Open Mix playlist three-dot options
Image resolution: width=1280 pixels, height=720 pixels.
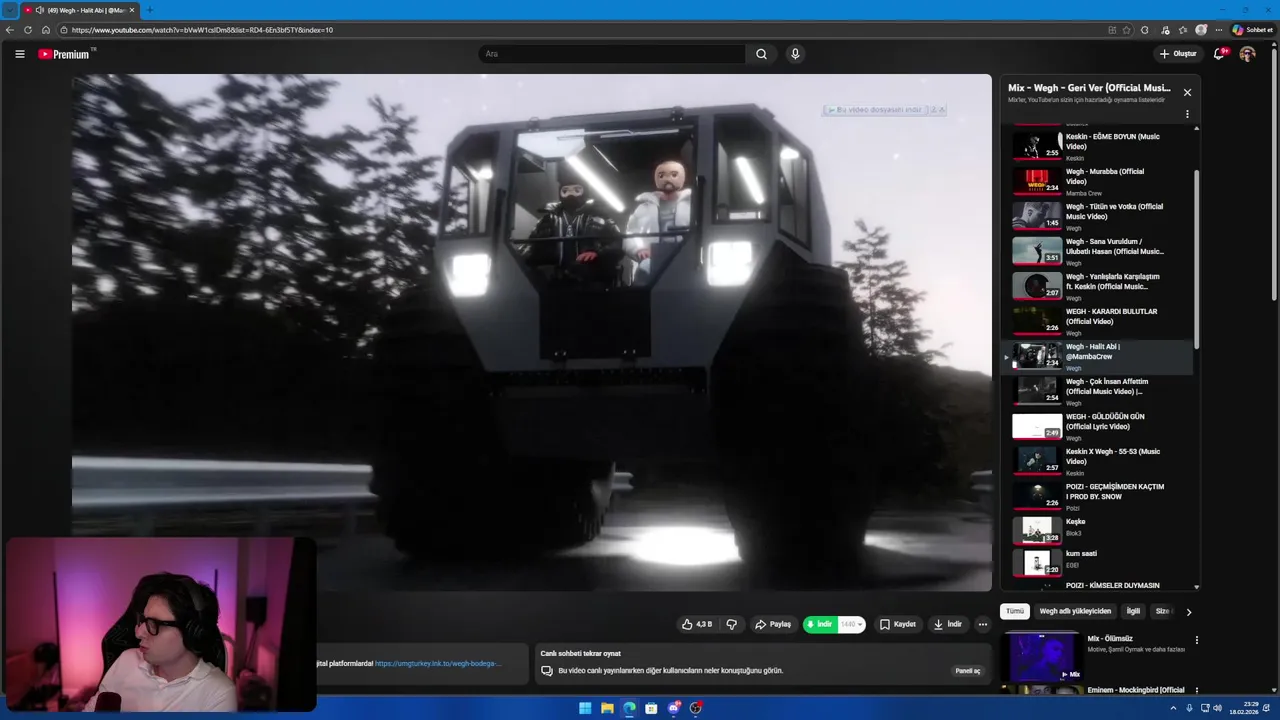1187,114
